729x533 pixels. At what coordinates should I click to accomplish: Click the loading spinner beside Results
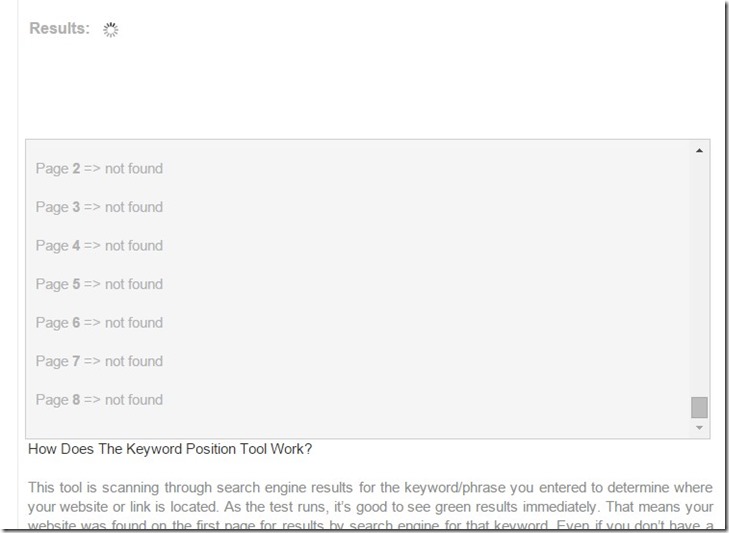pos(111,29)
